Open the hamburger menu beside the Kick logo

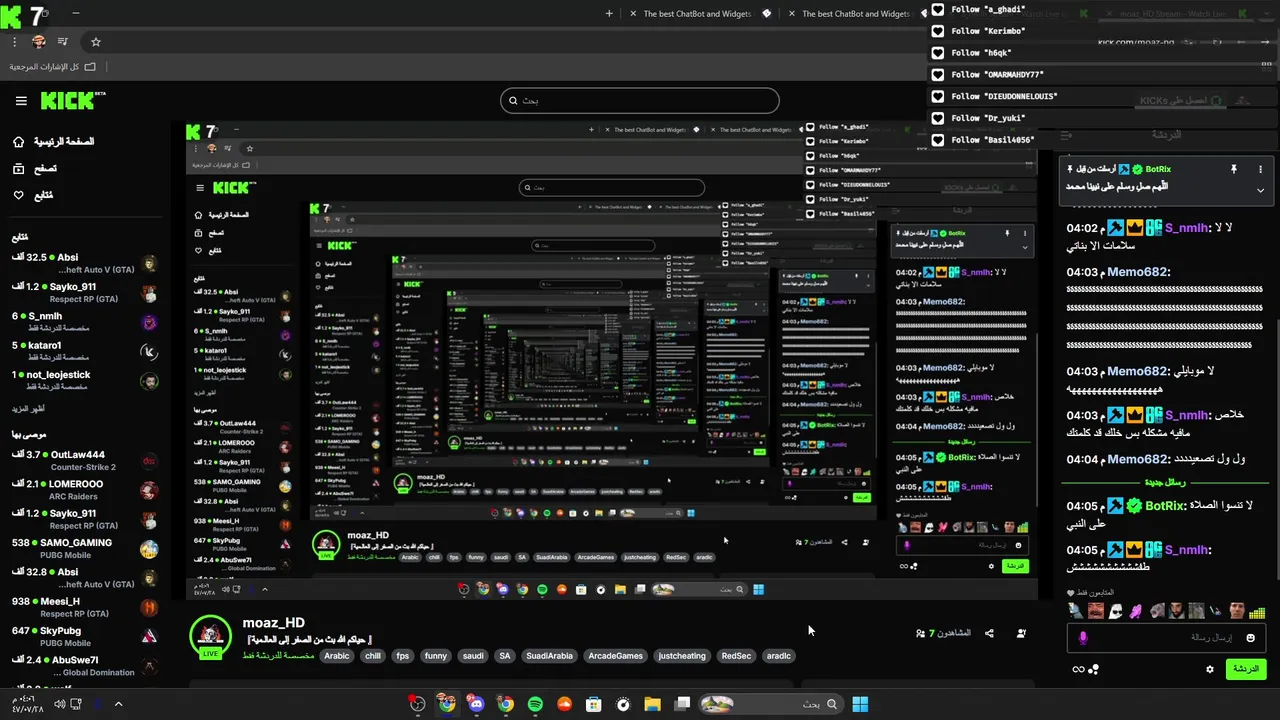click(21, 101)
